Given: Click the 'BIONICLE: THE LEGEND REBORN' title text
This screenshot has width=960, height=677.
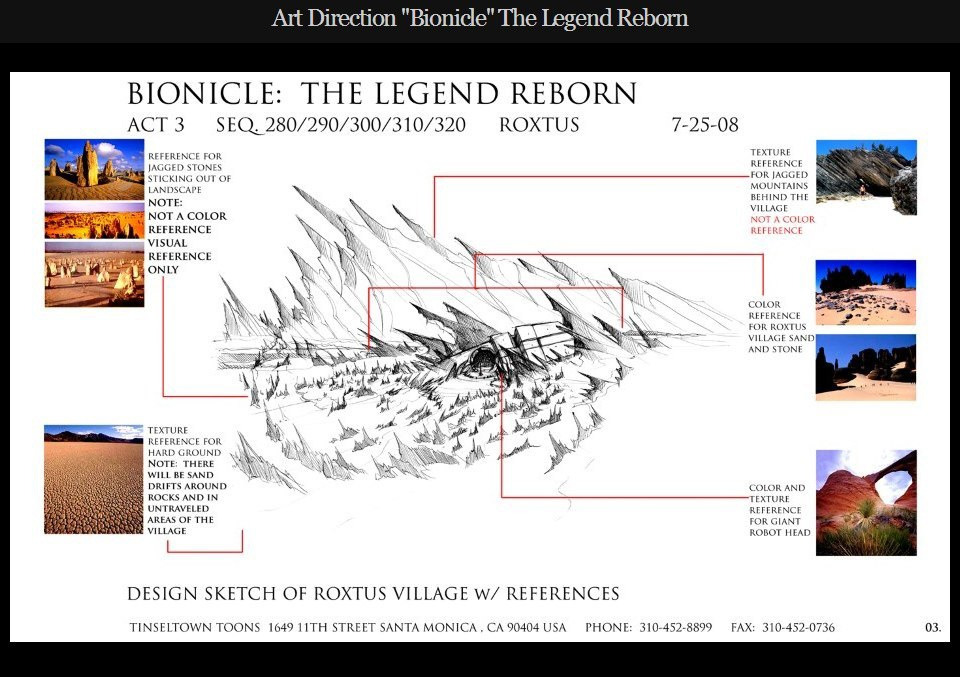Looking at the screenshot, I should (x=382, y=94).
